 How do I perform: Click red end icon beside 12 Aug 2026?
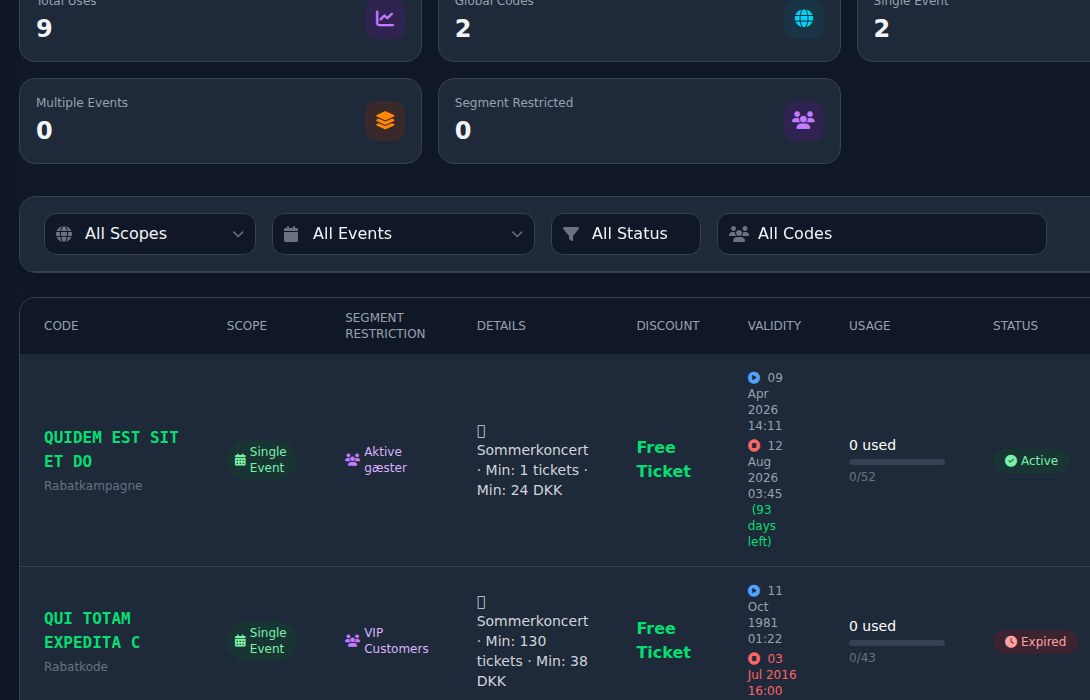tap(754, 446)
